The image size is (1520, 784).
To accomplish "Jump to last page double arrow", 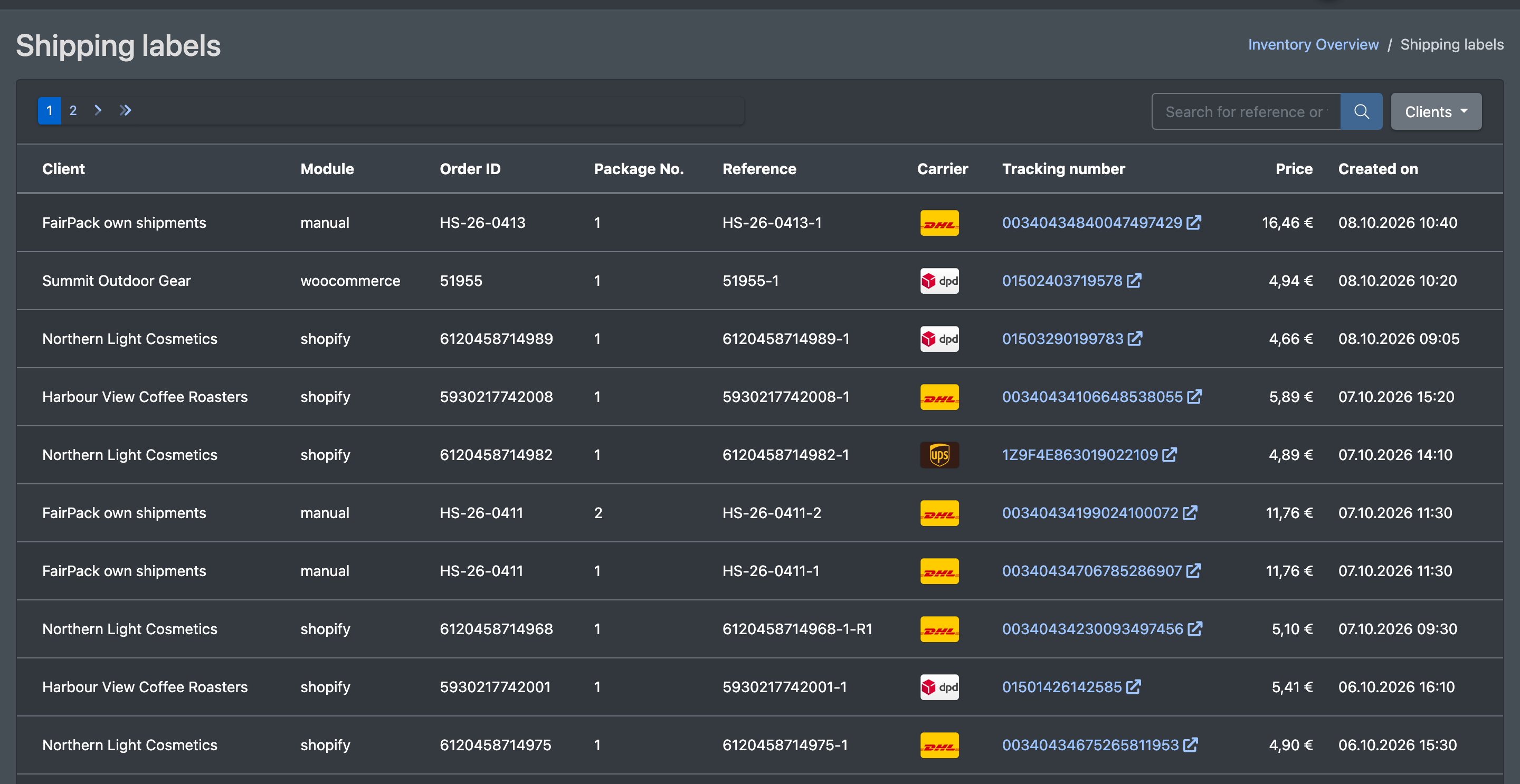I will (x=125, y=110).
